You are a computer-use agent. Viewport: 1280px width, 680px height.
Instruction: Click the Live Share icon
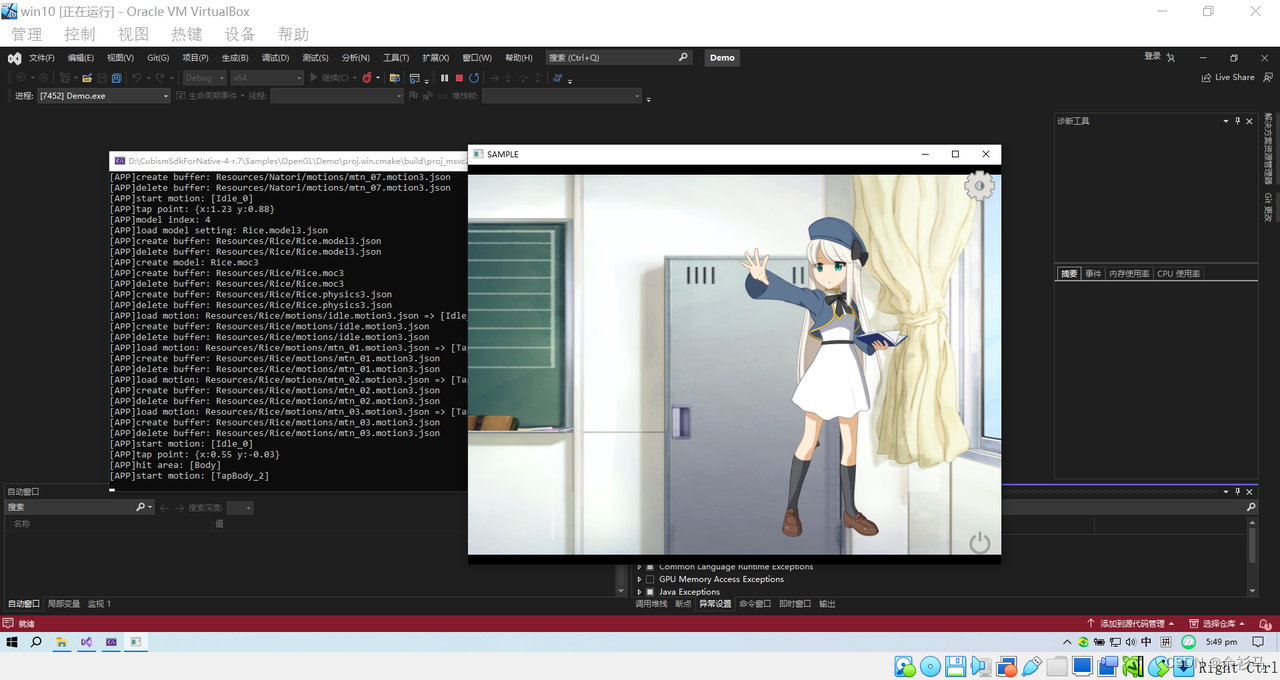pos(1207,78)
